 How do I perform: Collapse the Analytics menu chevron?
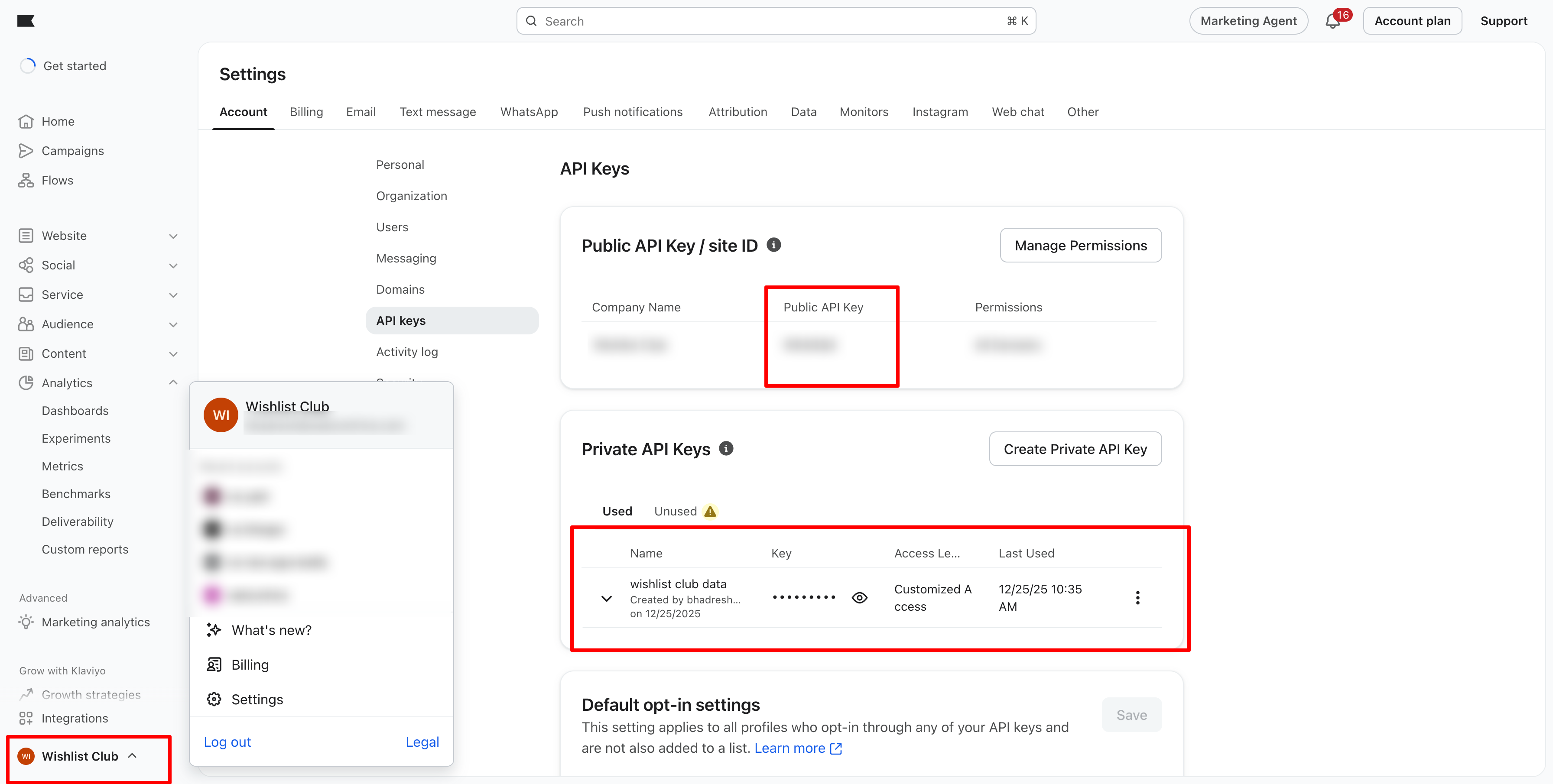174,382
